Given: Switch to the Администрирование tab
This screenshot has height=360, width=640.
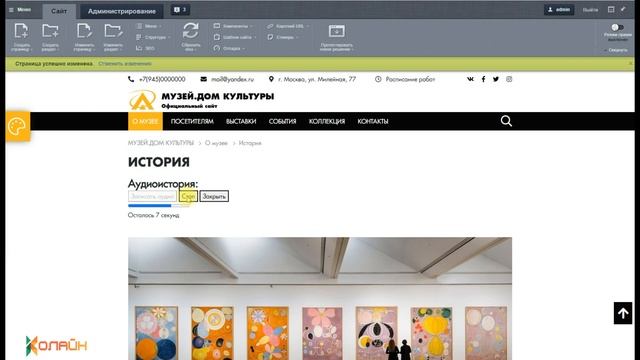Looking at the screenshot, I should 122,11.
